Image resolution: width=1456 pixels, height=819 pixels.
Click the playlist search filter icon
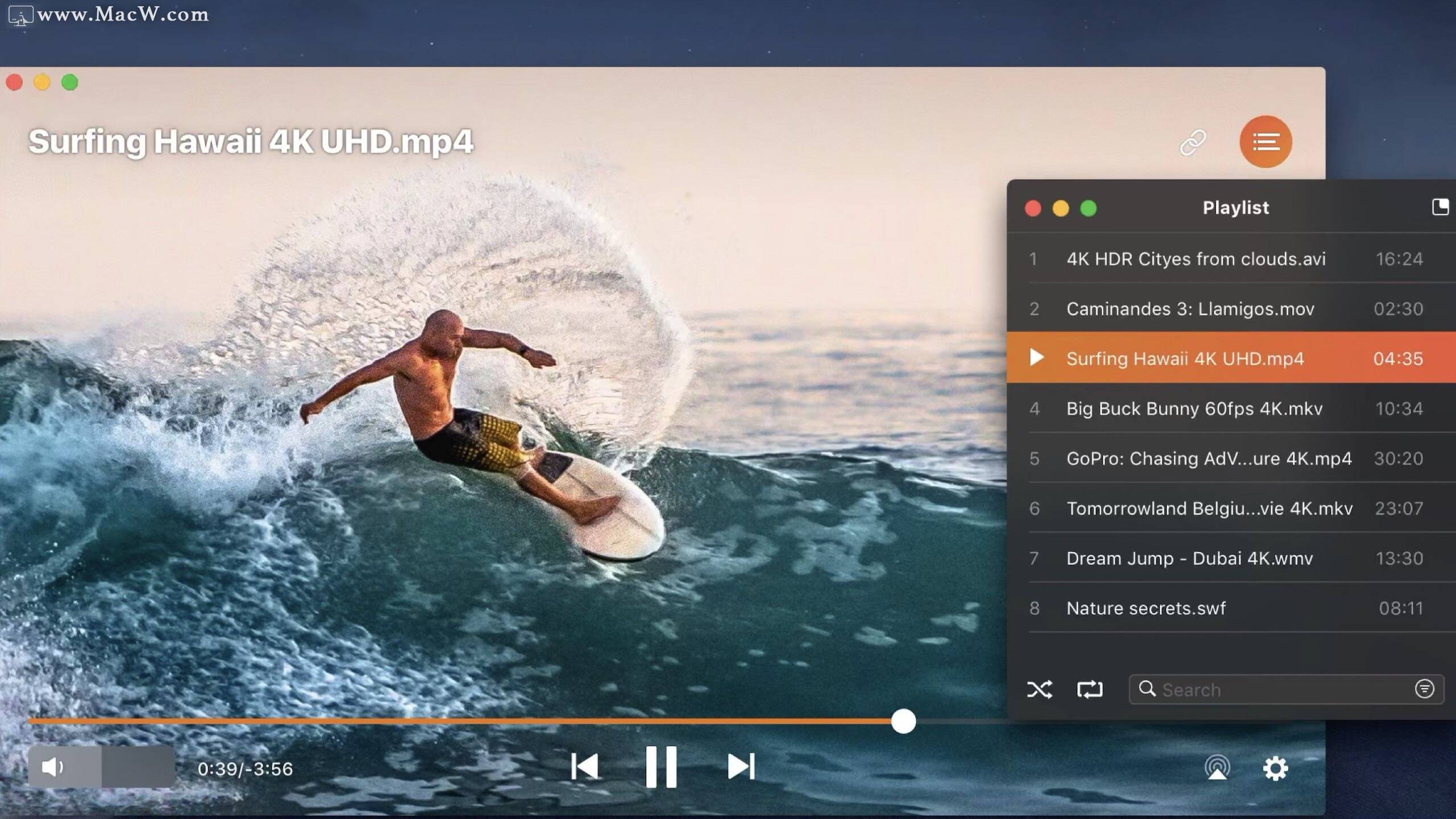1427,689
